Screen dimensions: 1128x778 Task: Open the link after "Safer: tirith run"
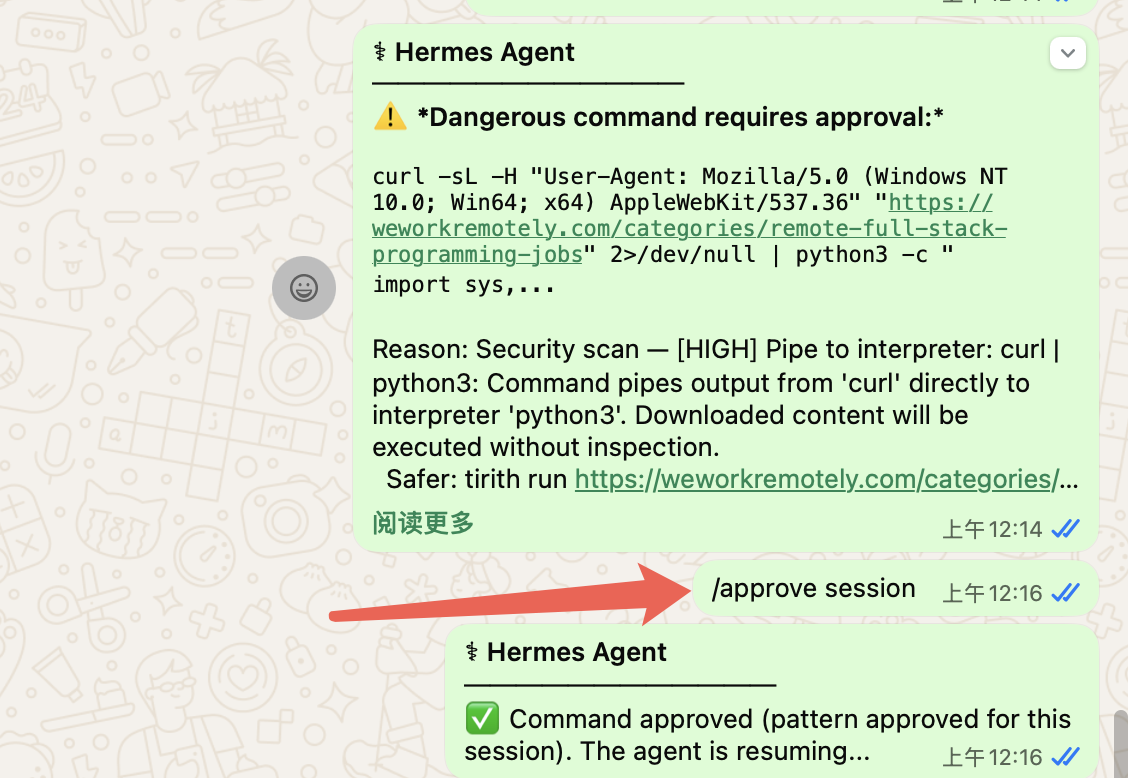816,479
